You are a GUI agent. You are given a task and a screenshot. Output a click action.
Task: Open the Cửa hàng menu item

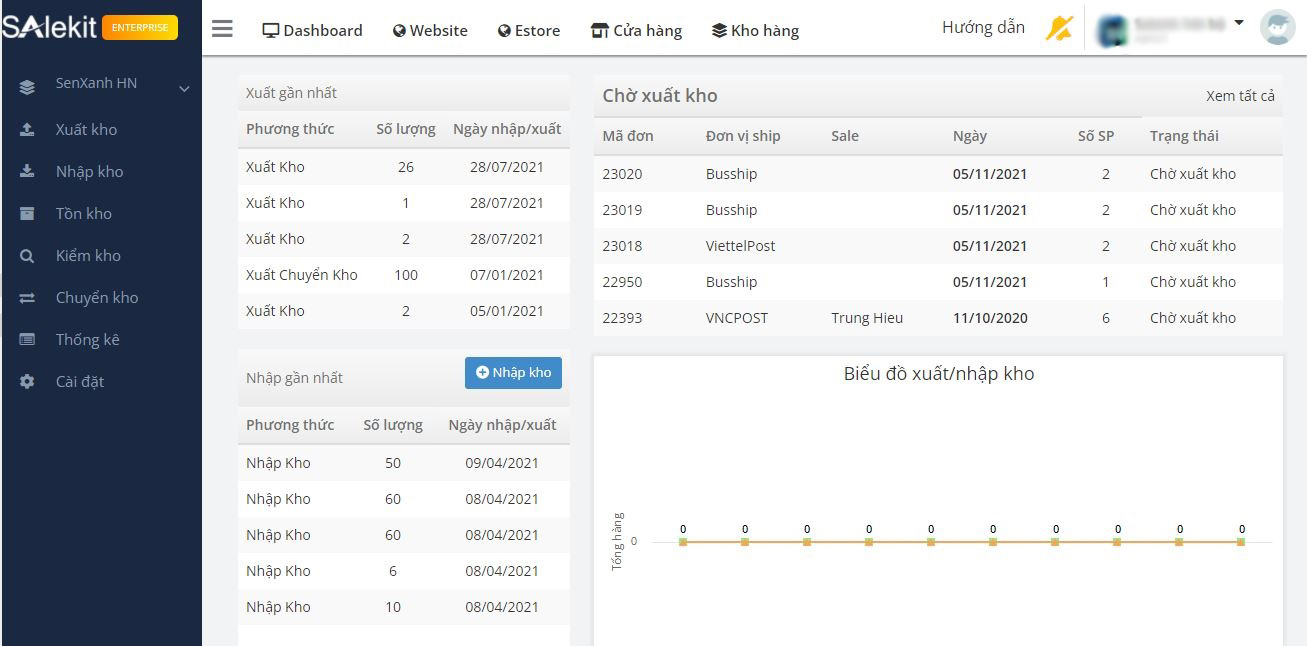click(x=636, y=31)
